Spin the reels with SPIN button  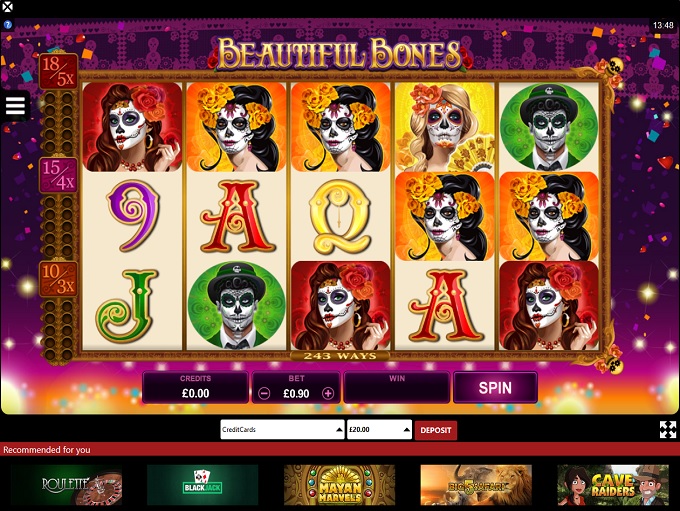pyautogui.click(x=495, y=387)
